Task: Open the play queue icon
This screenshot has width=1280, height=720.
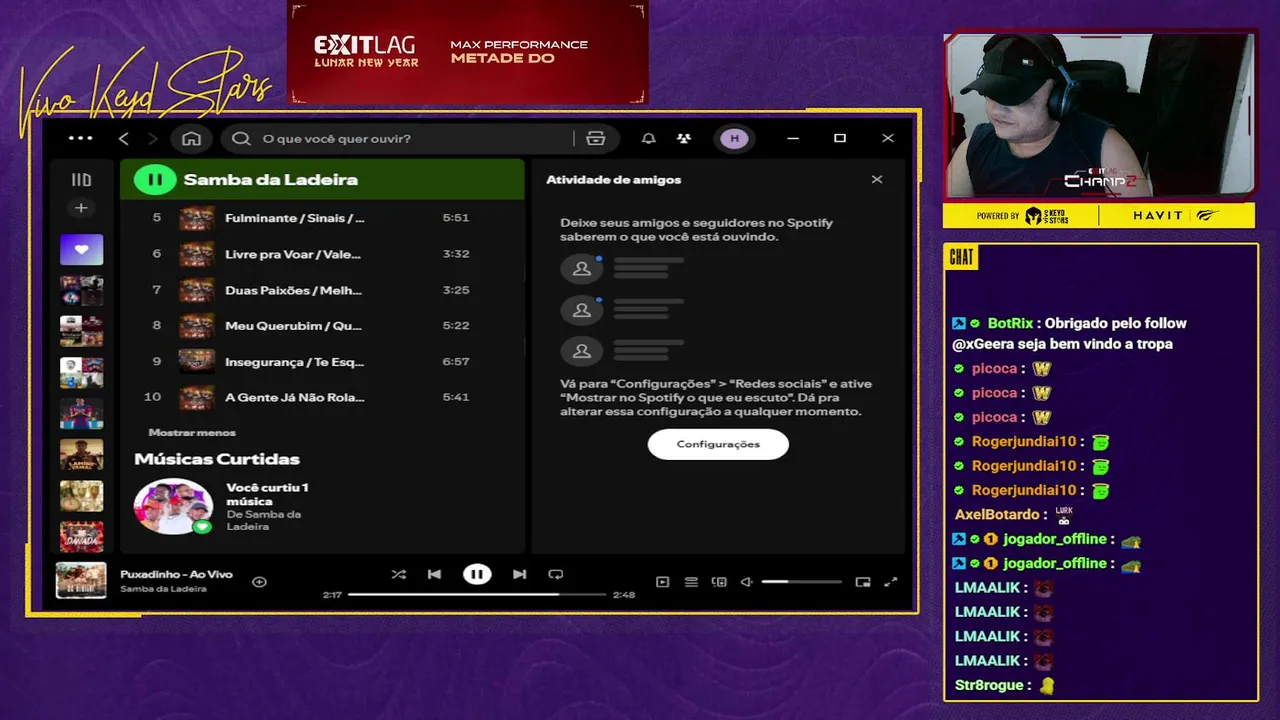Action: (x=691, y=582)
